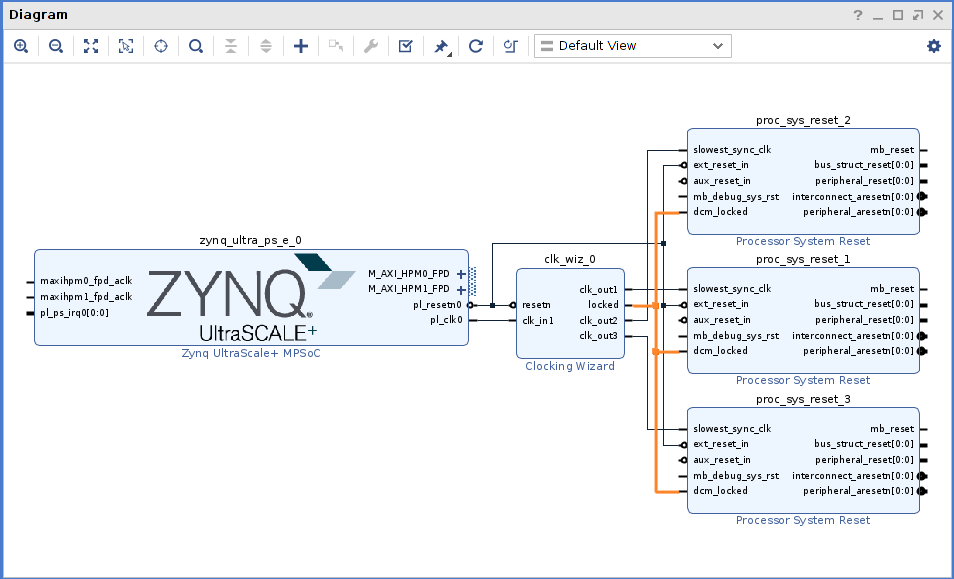The image size is (954, 579).
Task: Select the maxihpm0_fpd_aclk pin
Action: coord(86,281)
